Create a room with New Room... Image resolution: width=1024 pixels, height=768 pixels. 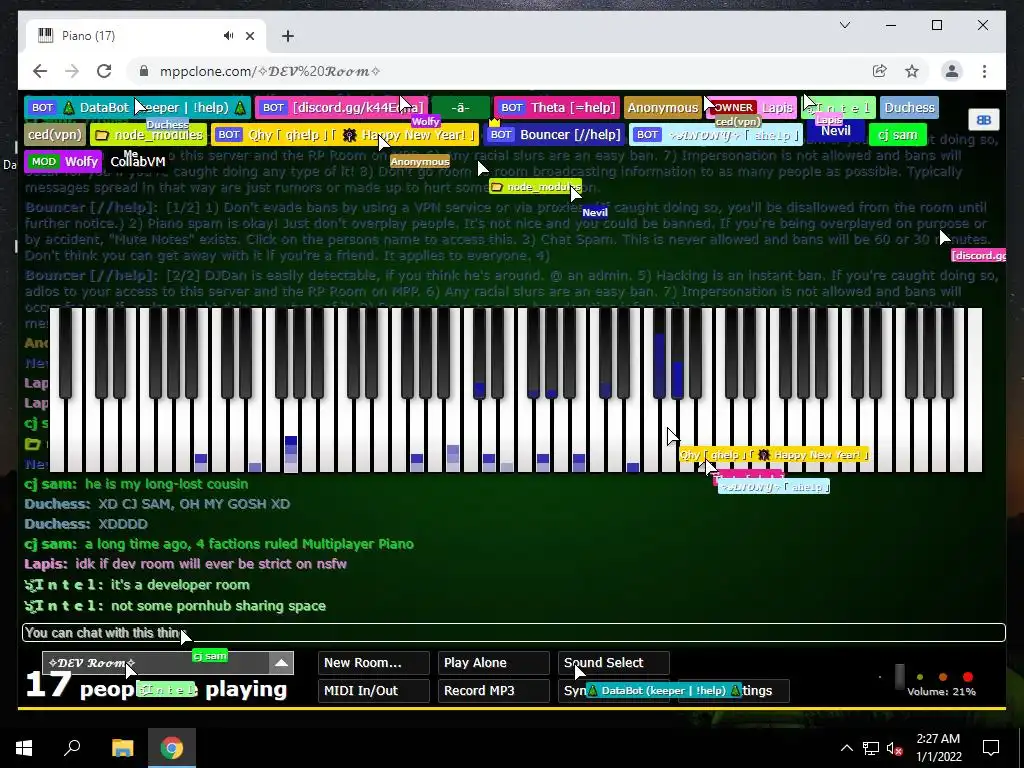point(374,663)
